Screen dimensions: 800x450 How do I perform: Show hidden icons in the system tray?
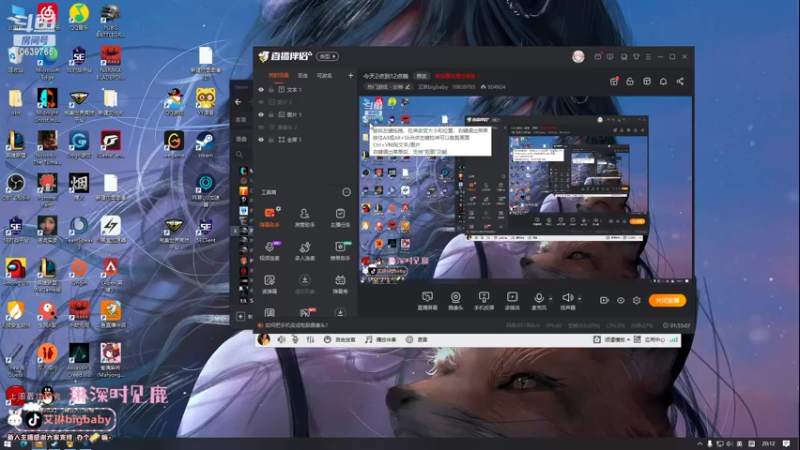[699, 444]
